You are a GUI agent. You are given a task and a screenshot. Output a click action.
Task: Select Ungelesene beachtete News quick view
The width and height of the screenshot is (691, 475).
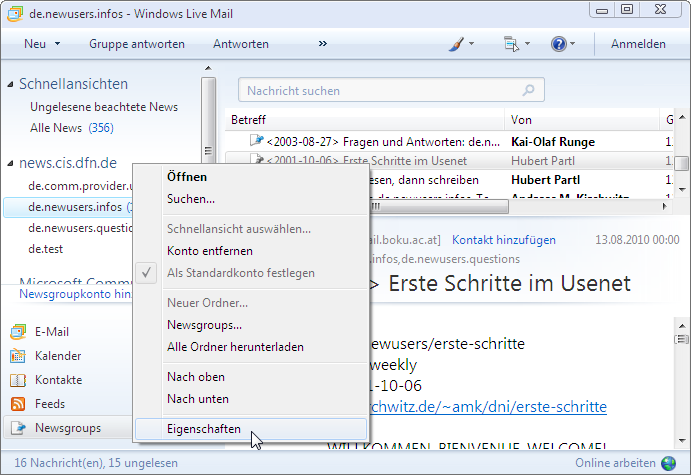(104, 107)
